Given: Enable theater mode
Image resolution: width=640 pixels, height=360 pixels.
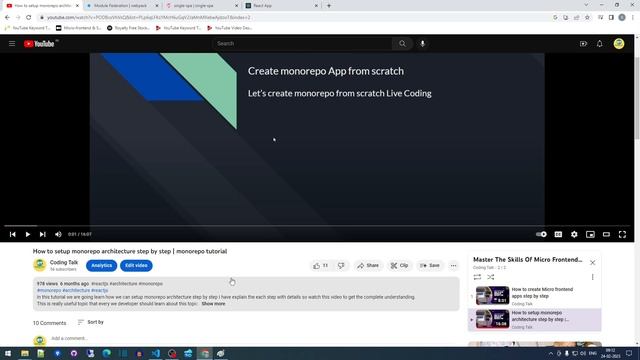Looking at the screenshot, I should point(607,234).
